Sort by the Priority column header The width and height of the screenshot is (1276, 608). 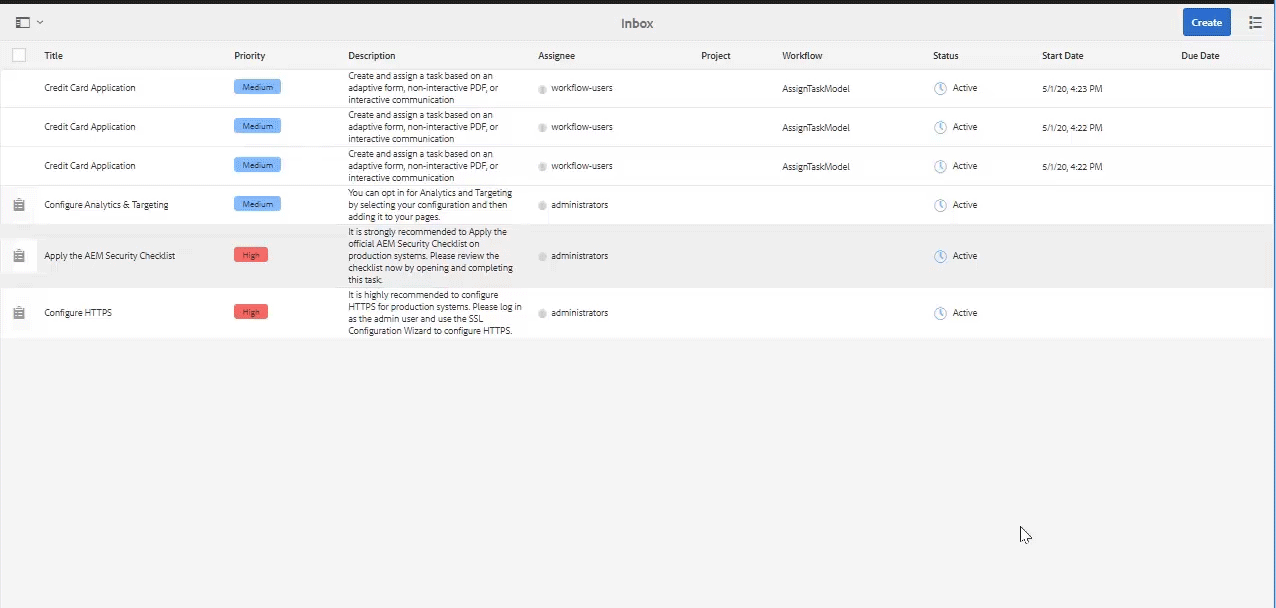[x=250, y=56]
